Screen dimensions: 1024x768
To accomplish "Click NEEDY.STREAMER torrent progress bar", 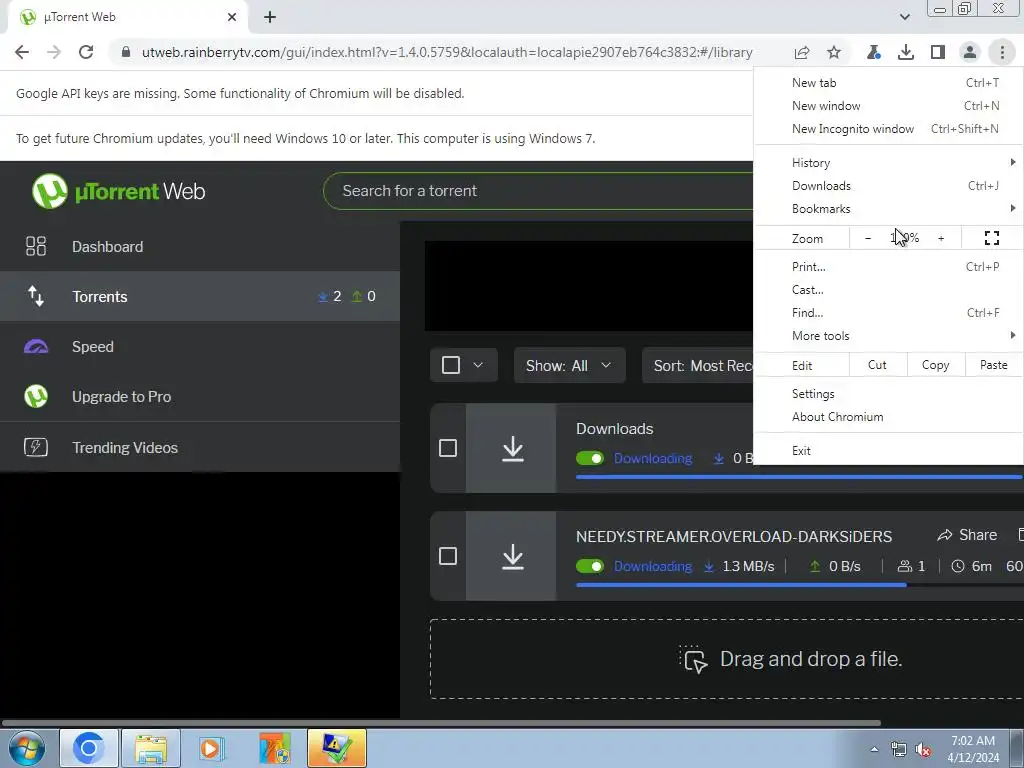I will 799,585.
